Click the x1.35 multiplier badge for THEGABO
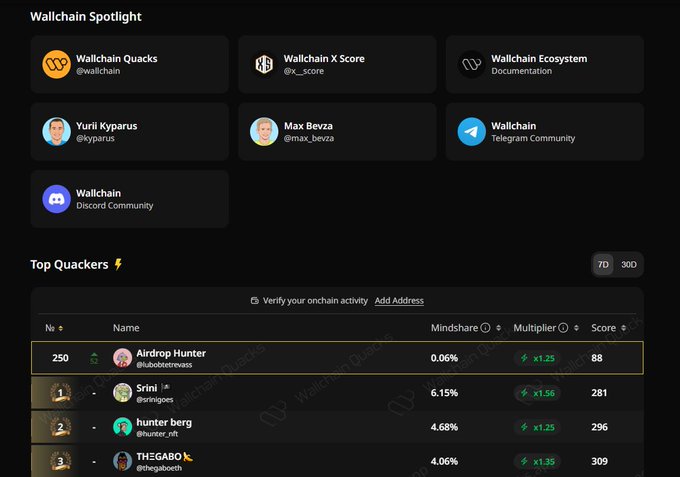The image size is (680, 477). point(538,461)
